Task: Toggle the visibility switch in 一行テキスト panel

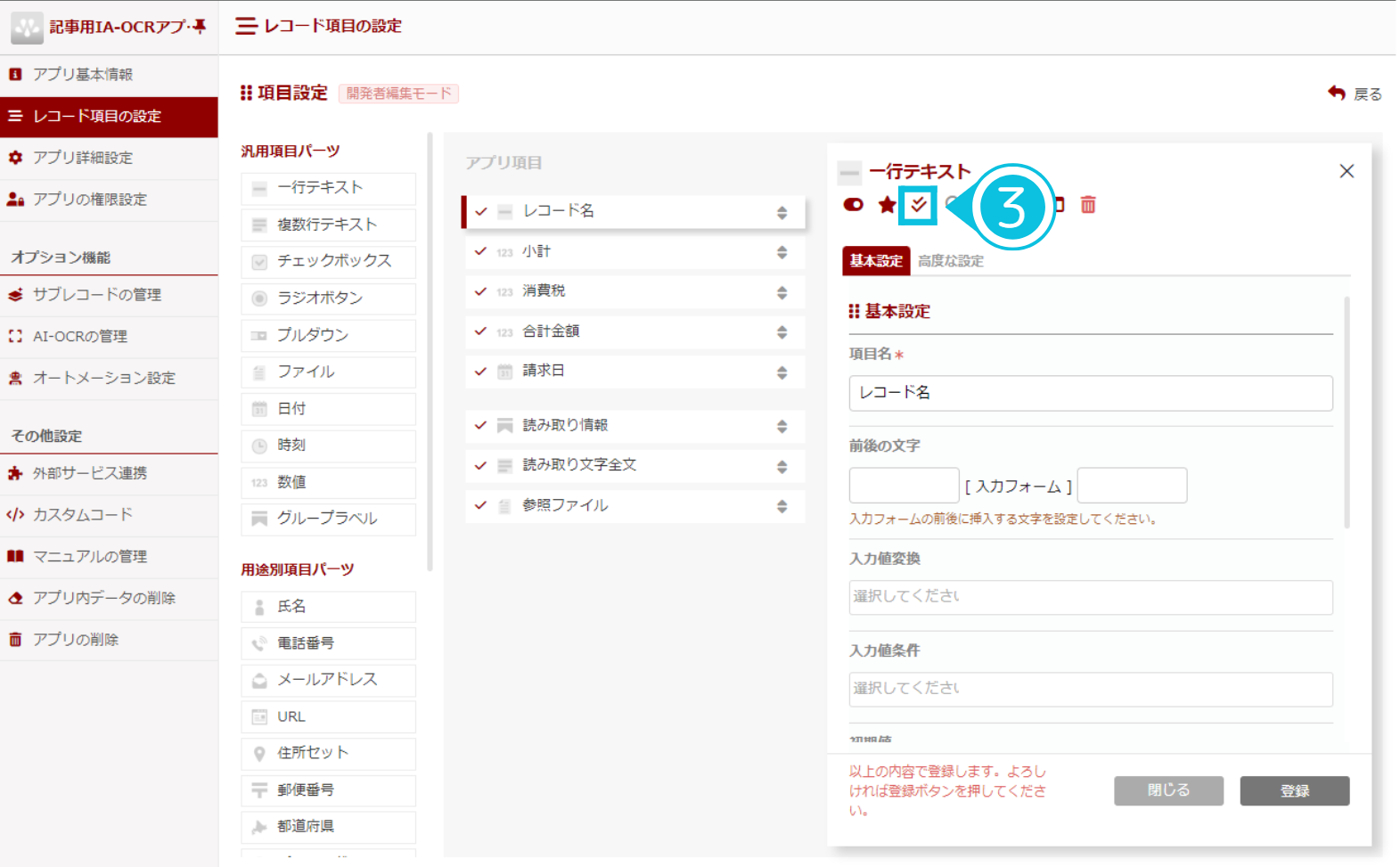Action: (x=853, y=205)
